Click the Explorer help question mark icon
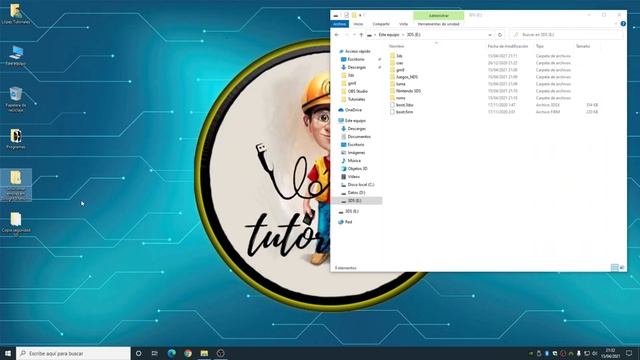Viewport: 640px width, 360px height. [623, 24]
